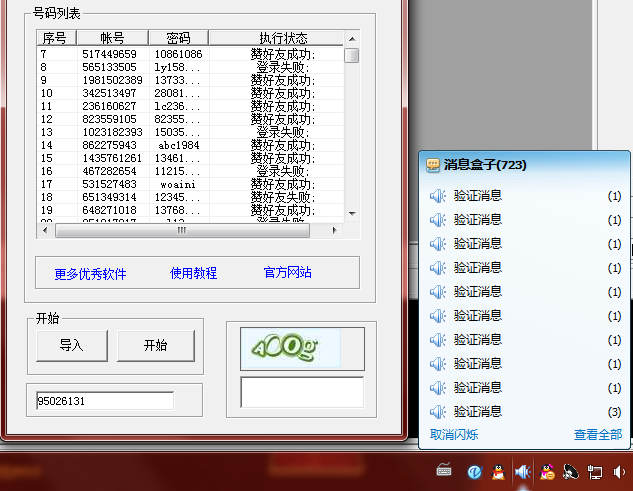The width and height of the screenshot is (633, 491).
Task: Select row with account 1023182393
Action: coord(190,132)
